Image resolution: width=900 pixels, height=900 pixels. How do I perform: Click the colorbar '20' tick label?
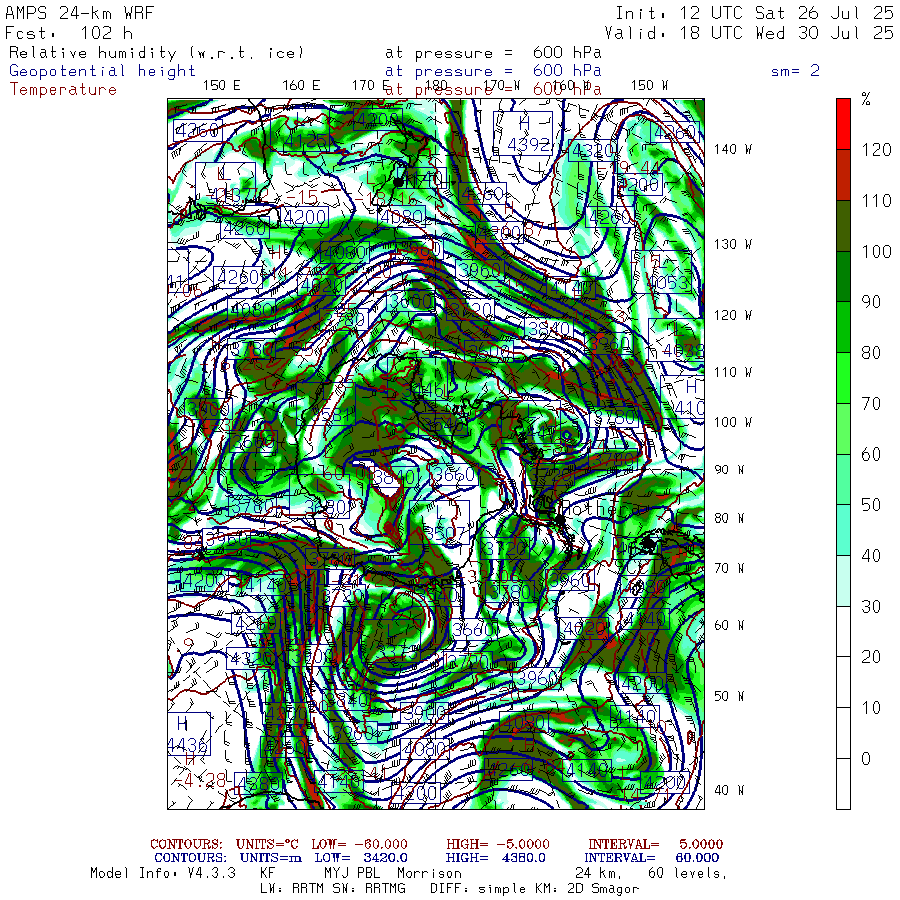871,657
